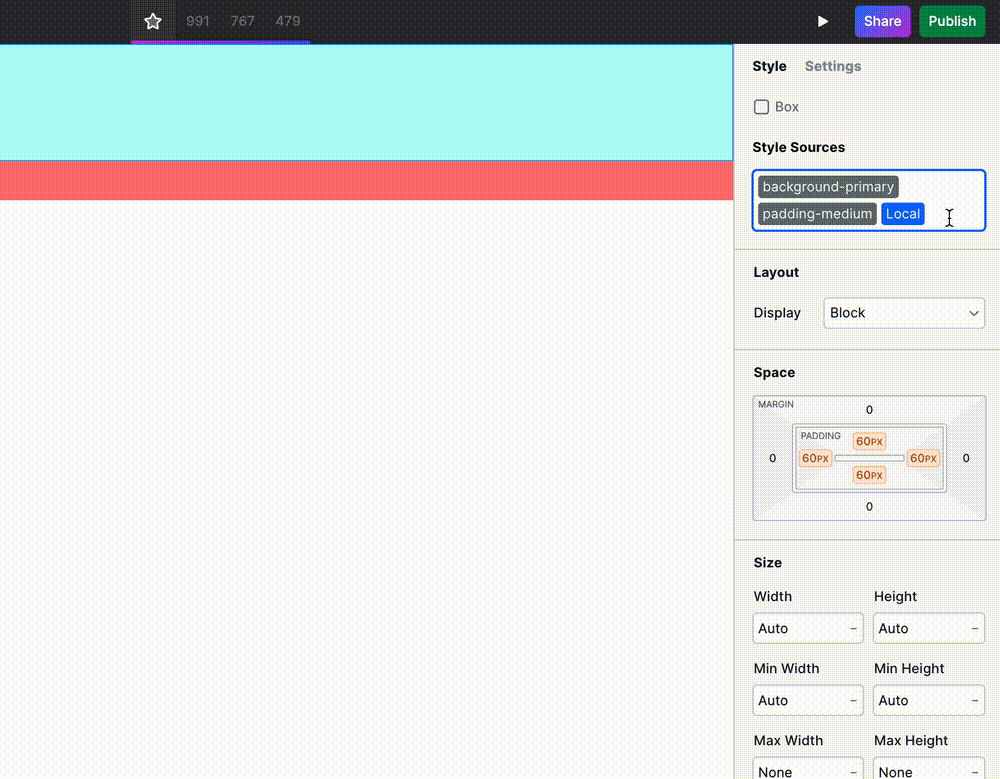The width and height of the screenshot is (1000, 779).
Task: Open the Display dropdown showing Block
Action: click(x=903, y=313)
